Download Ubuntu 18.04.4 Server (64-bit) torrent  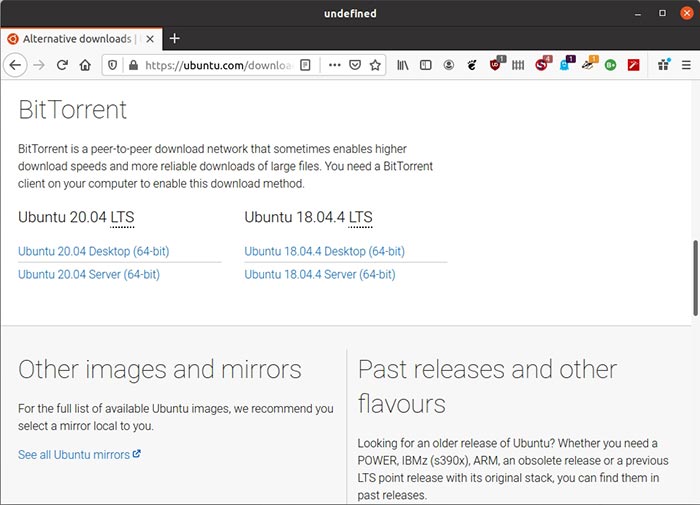click(320, 274)
